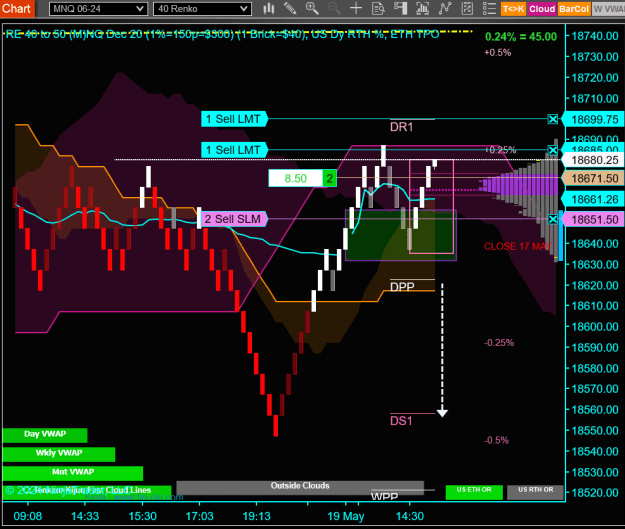Image resolution: width=625 pixels, height=529 pixels.
Task: Click the zoom out magnifier icon
Action: tap(334, 8)
